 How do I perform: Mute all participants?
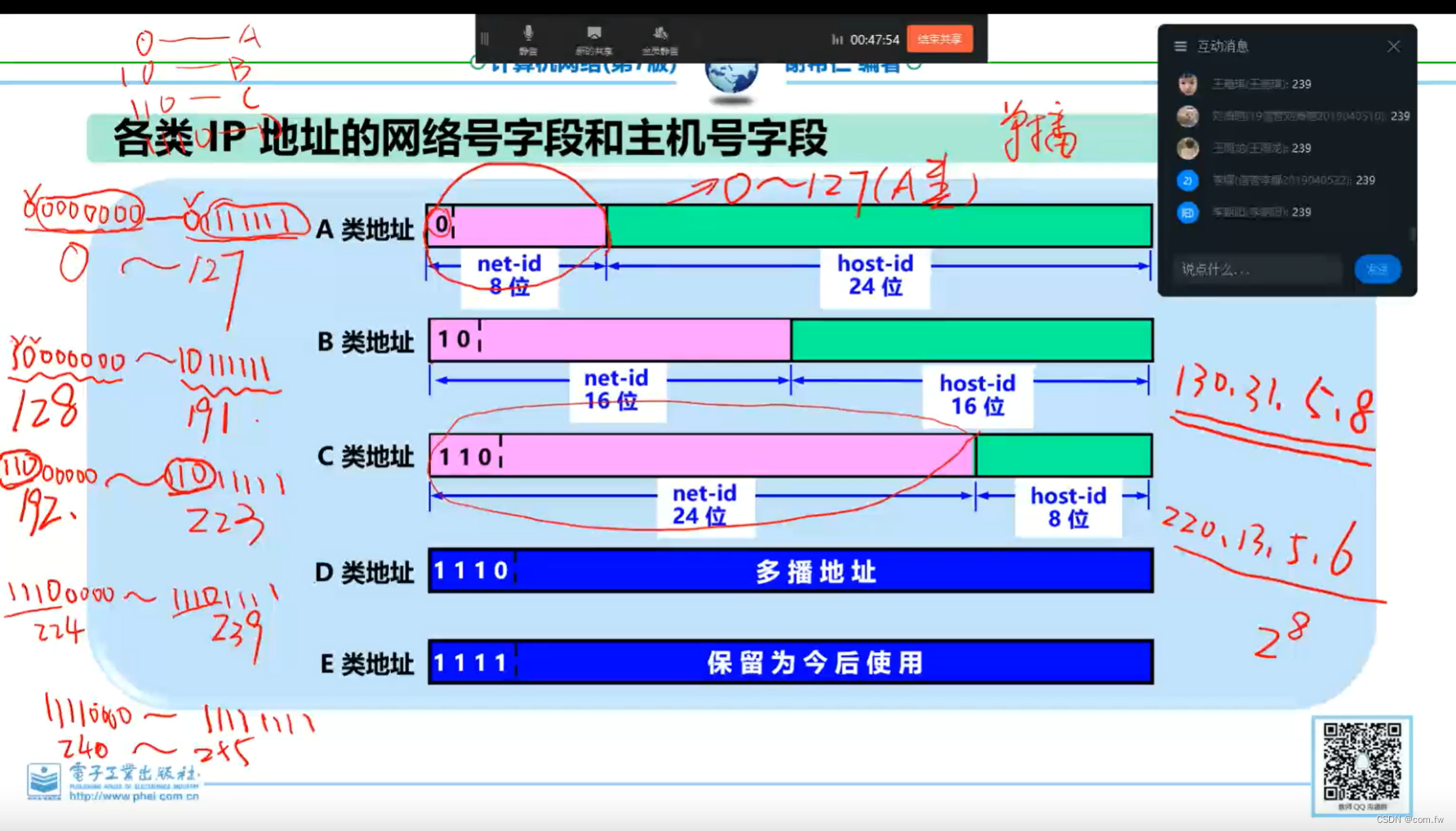(659, 38)
